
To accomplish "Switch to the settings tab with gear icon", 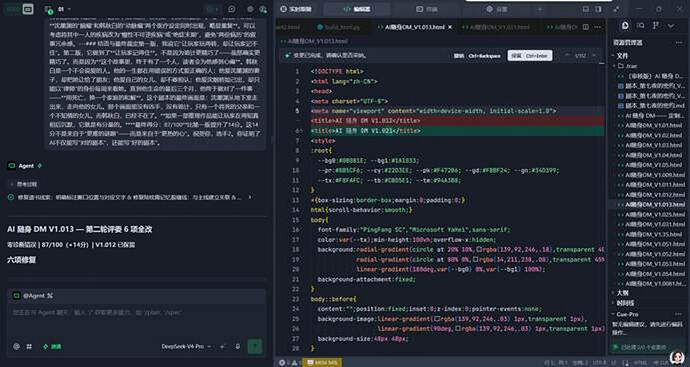I will coord(497,9).
